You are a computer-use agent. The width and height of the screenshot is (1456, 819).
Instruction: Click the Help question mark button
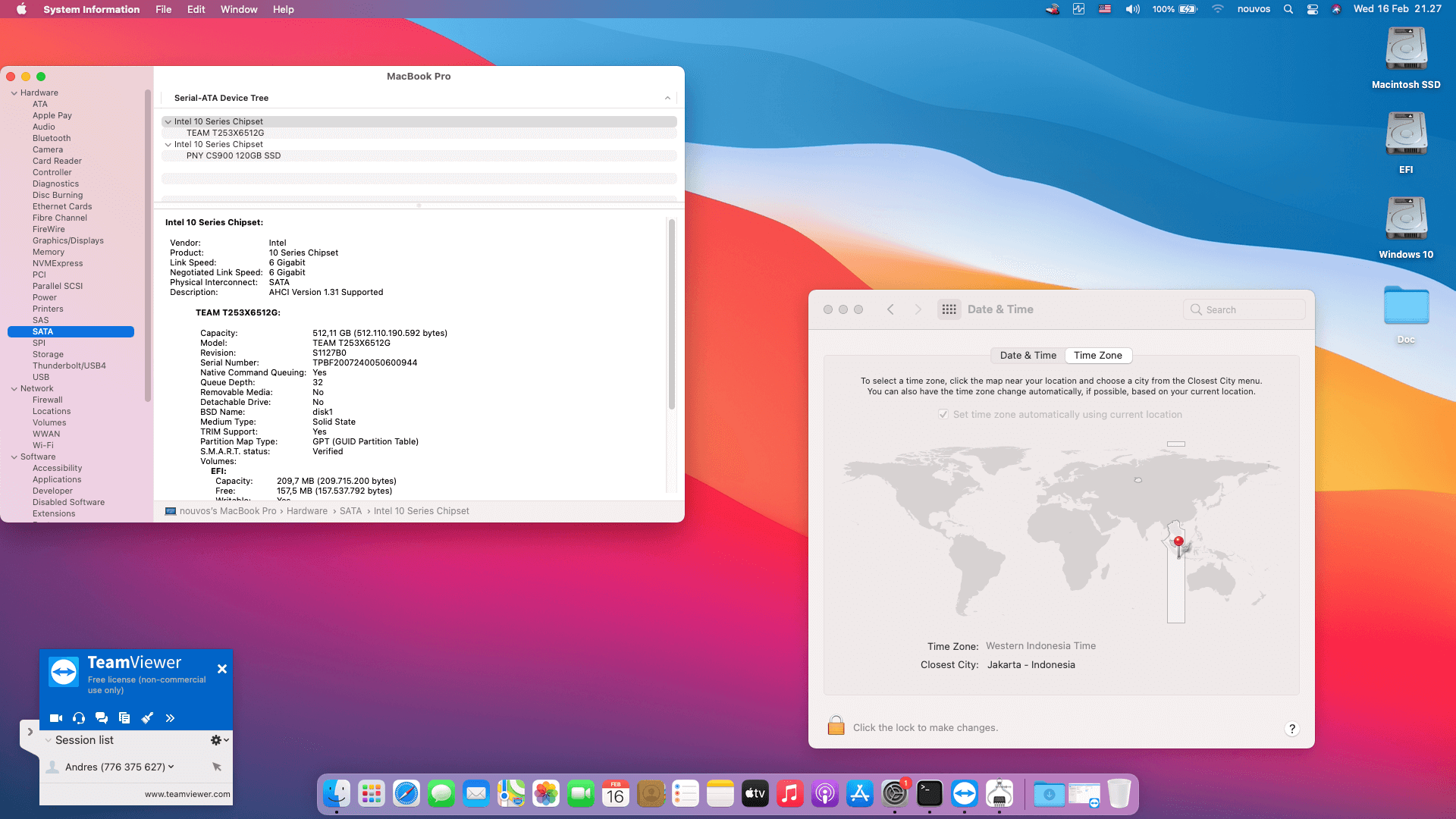[x=1293, y=728]
